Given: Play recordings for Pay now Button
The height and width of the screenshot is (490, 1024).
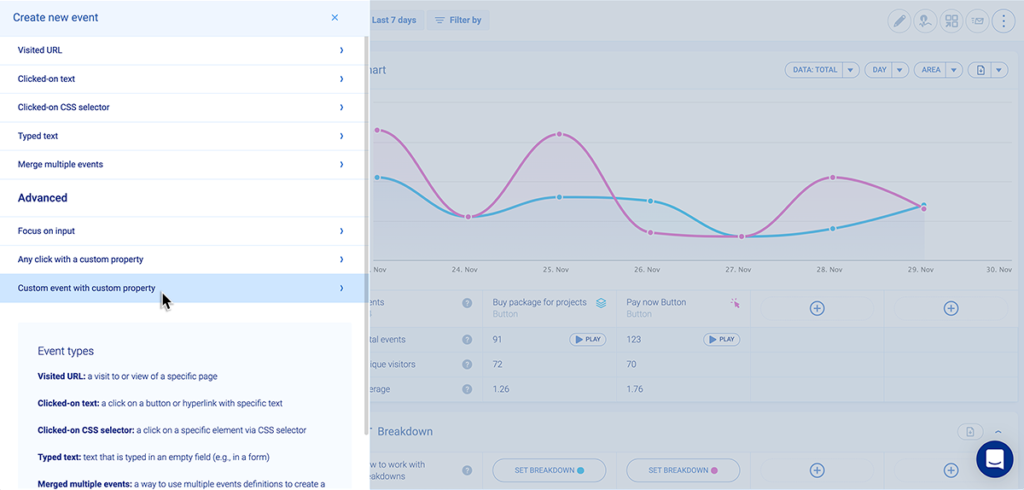Looking at the screenshot, I should tap(722, 339).
